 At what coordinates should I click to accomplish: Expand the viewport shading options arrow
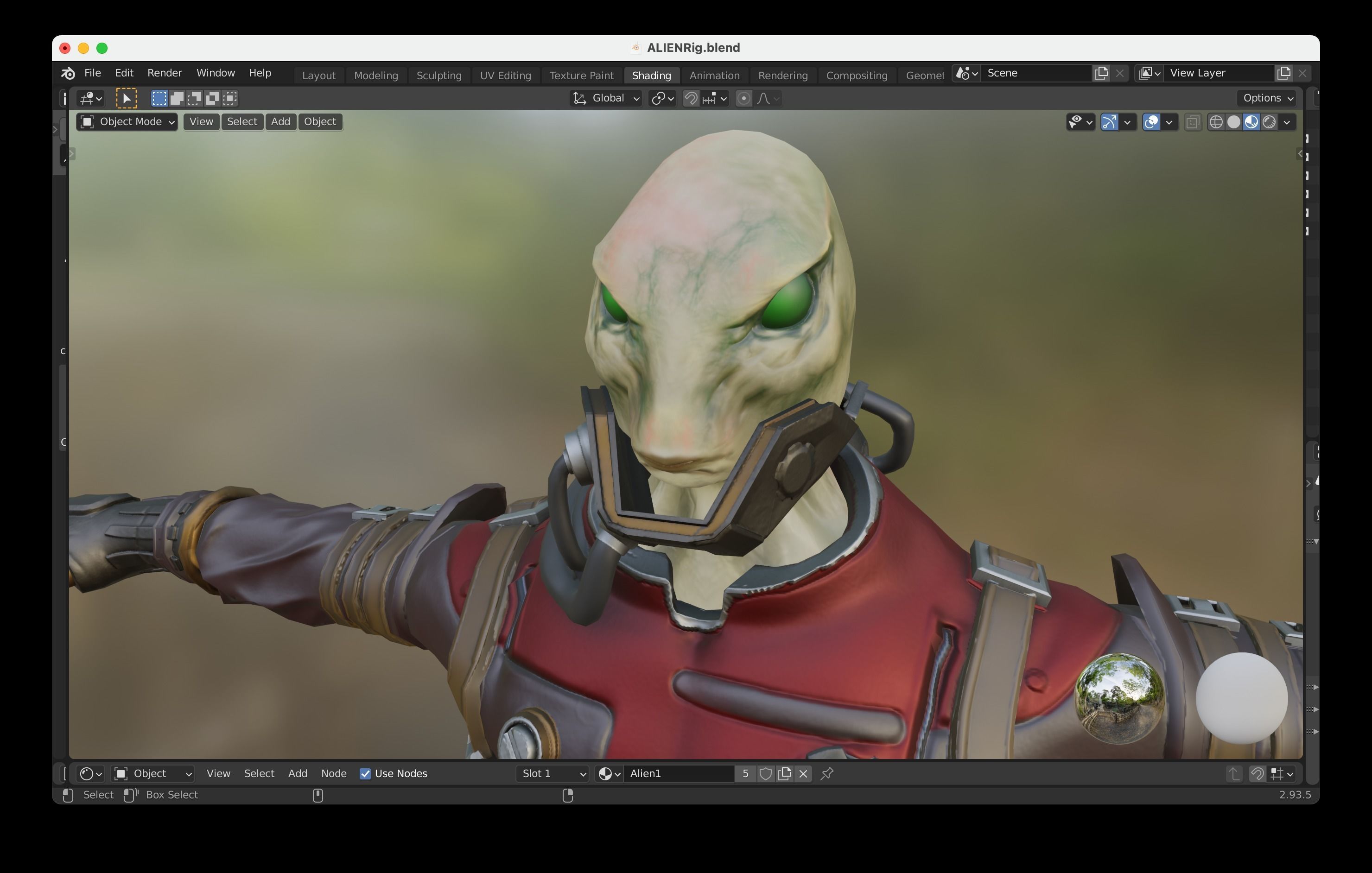coord(1287,122)
